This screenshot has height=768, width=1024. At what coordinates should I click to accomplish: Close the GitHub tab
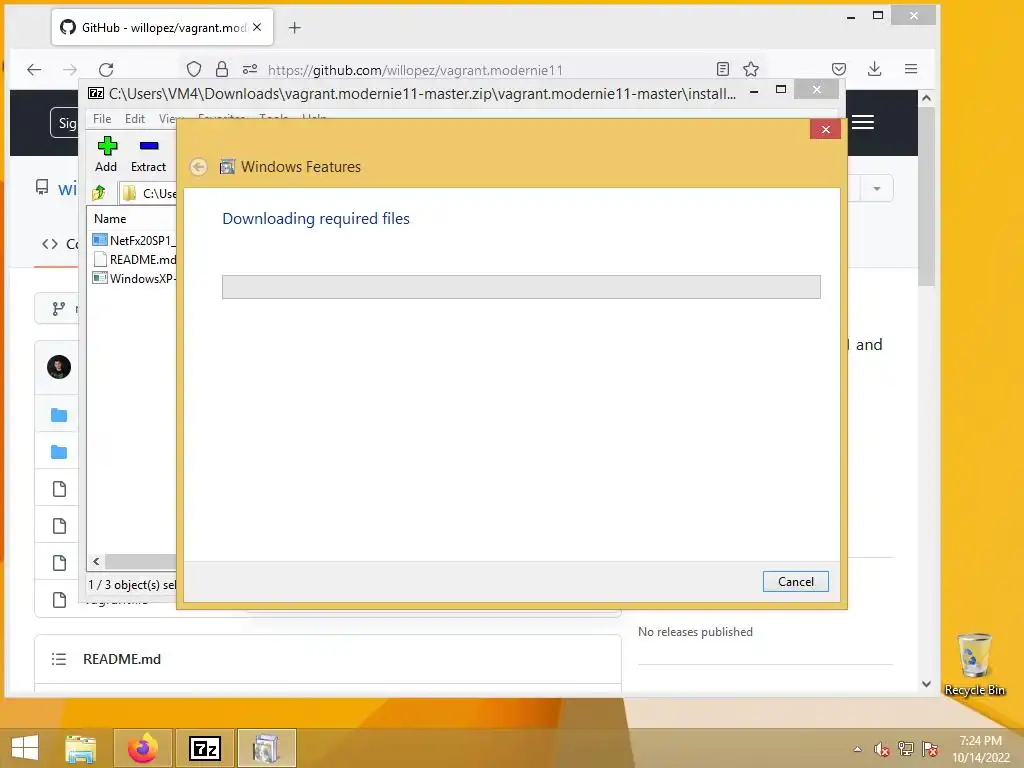click(257, 27)
